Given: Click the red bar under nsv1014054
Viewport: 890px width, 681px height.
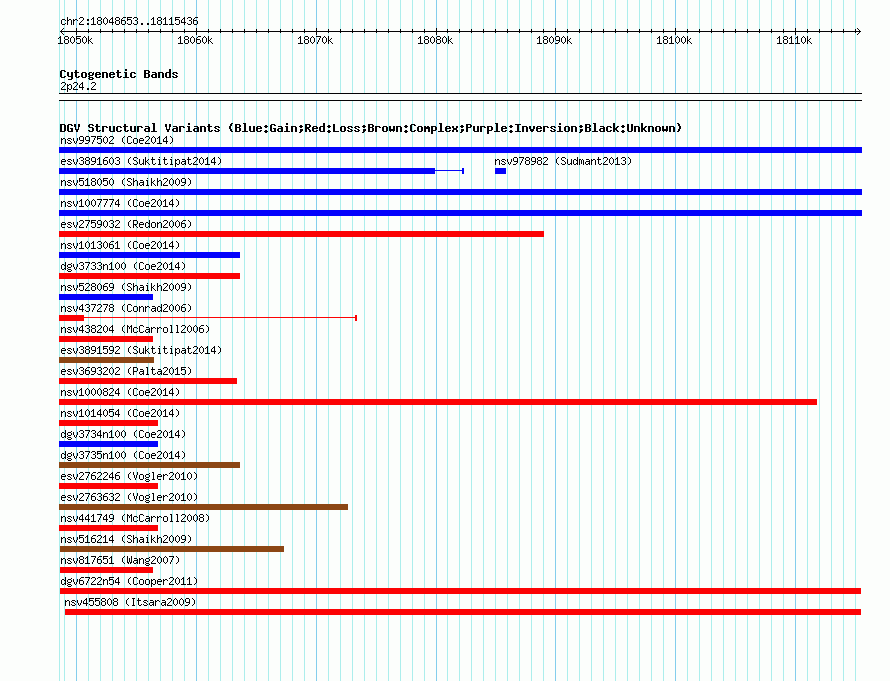Looking at the screenshot, I should tap(108, 423).
